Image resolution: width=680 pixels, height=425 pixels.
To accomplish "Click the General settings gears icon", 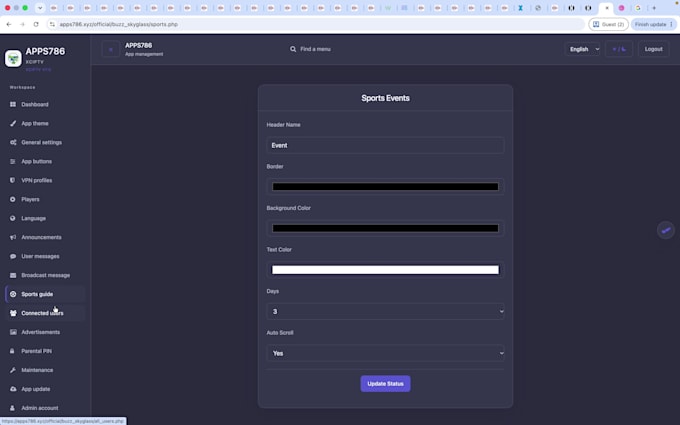I will coord(13,142).
